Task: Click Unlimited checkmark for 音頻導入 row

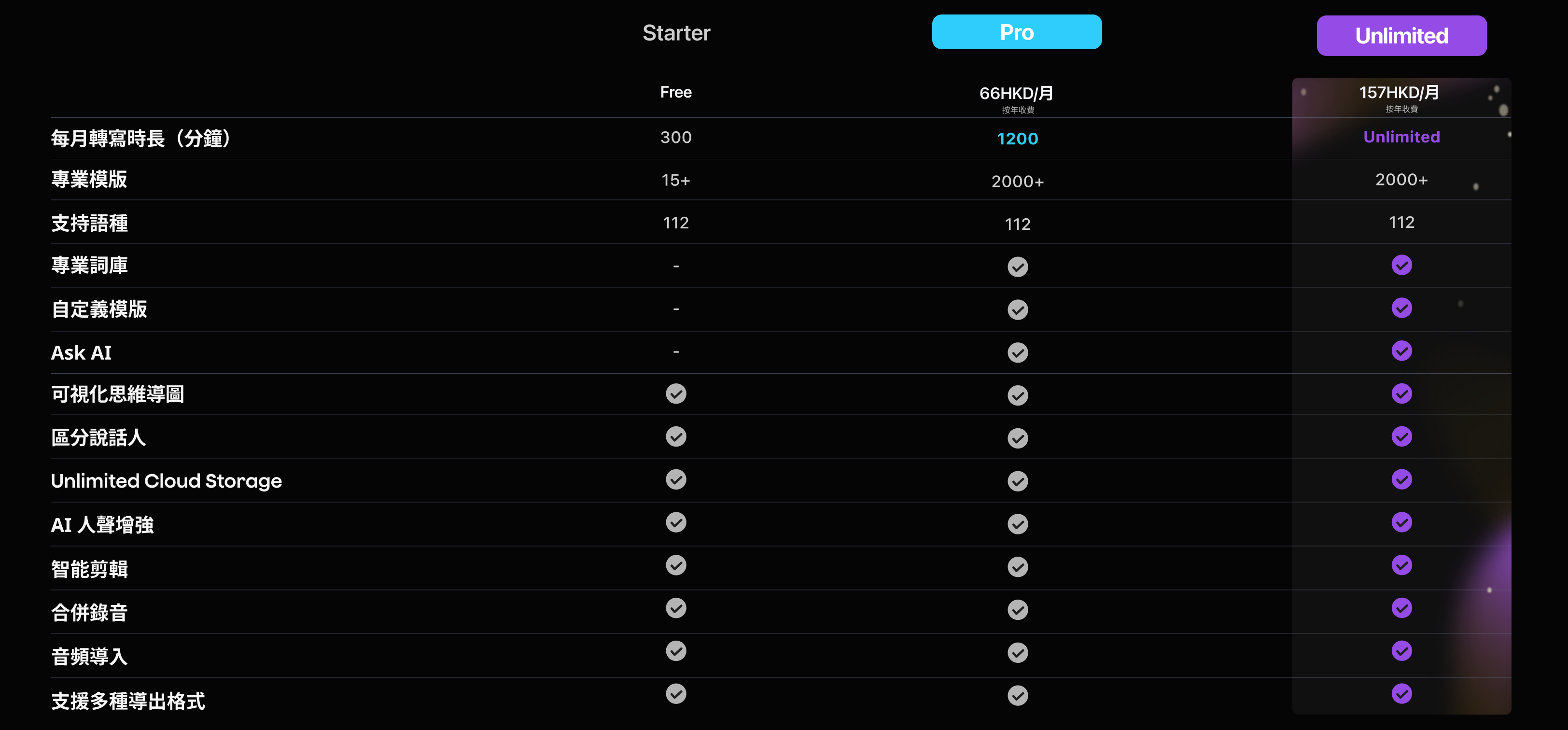Action: pos(1401,651)
